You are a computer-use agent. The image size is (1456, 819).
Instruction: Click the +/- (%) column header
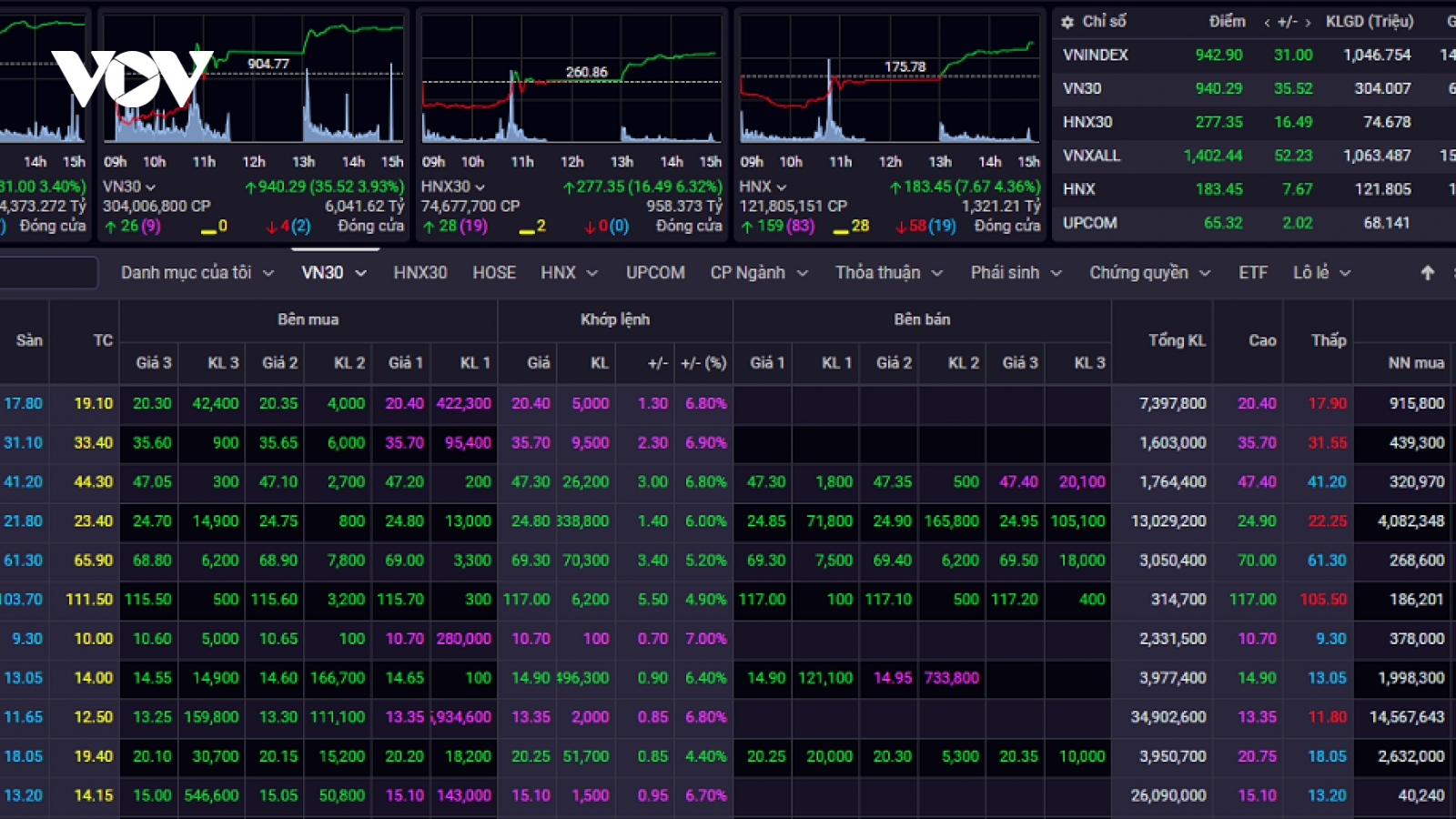[703, 363]
